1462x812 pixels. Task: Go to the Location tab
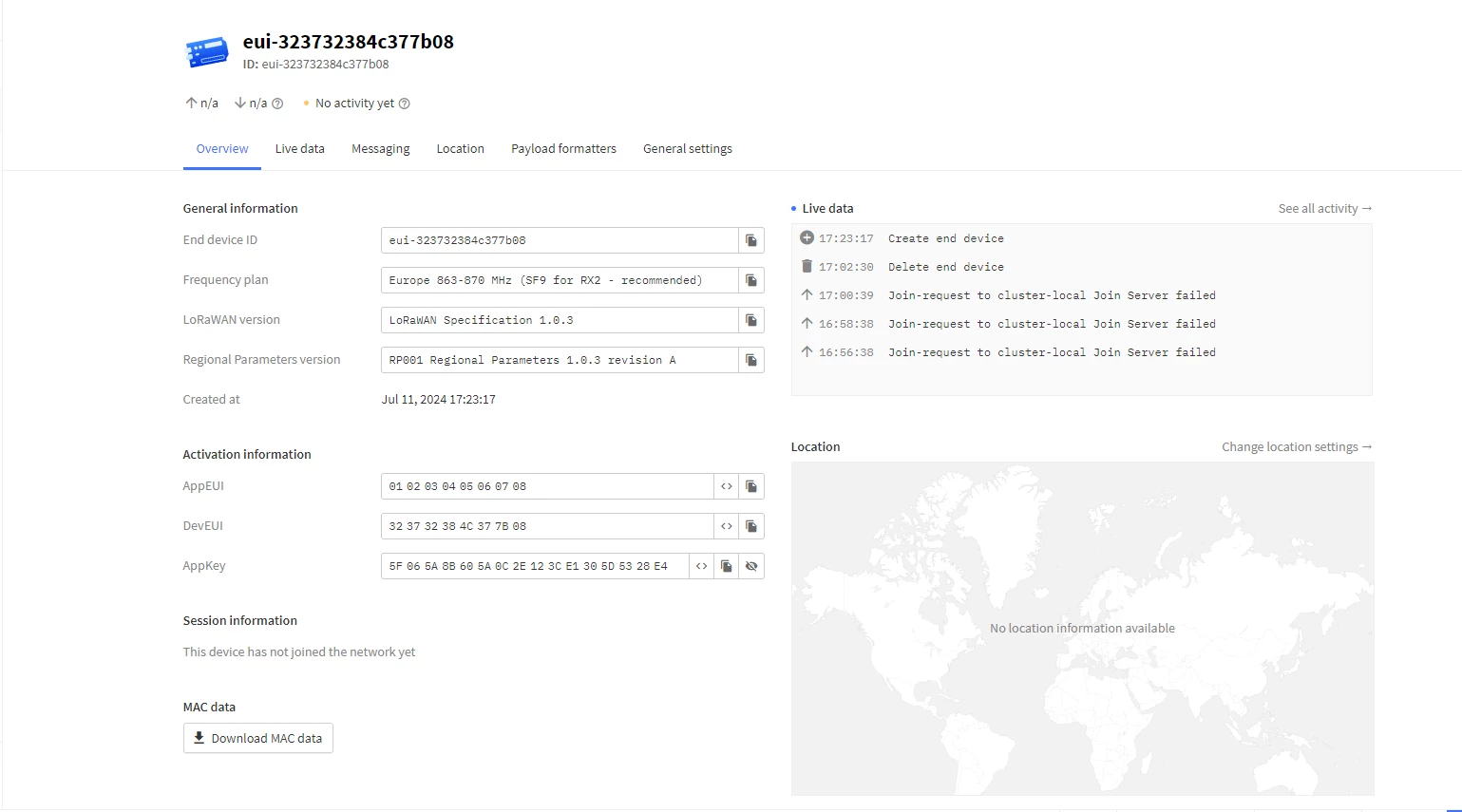461,149
